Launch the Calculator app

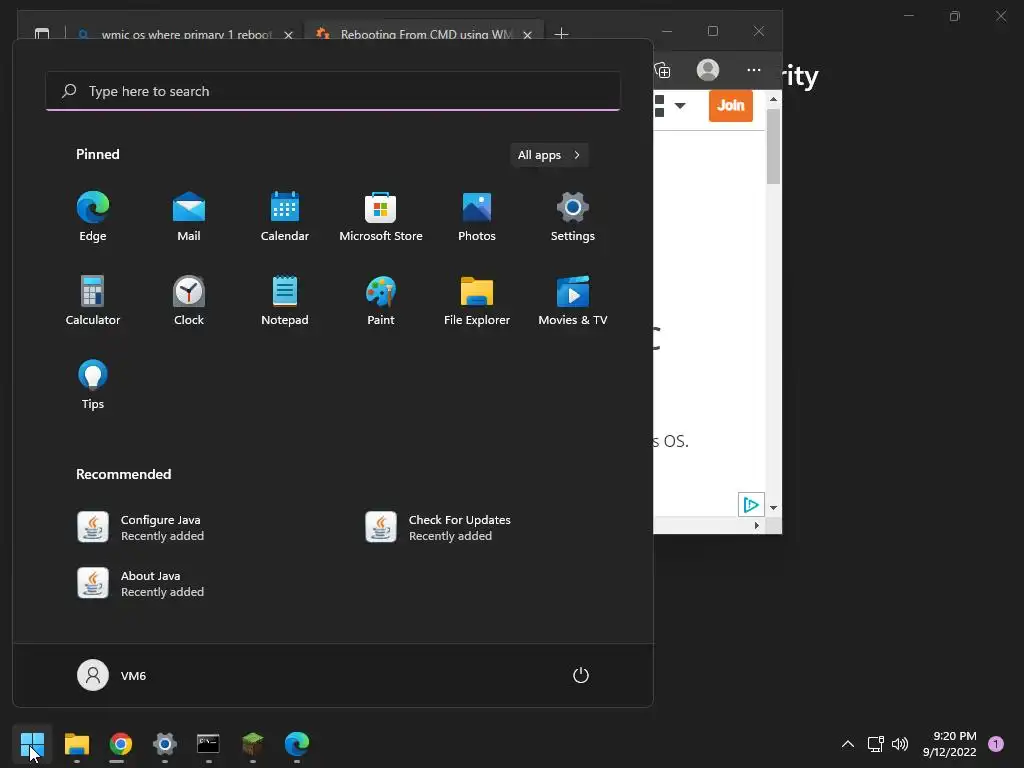pyautogui.click(x=93, y=300)
